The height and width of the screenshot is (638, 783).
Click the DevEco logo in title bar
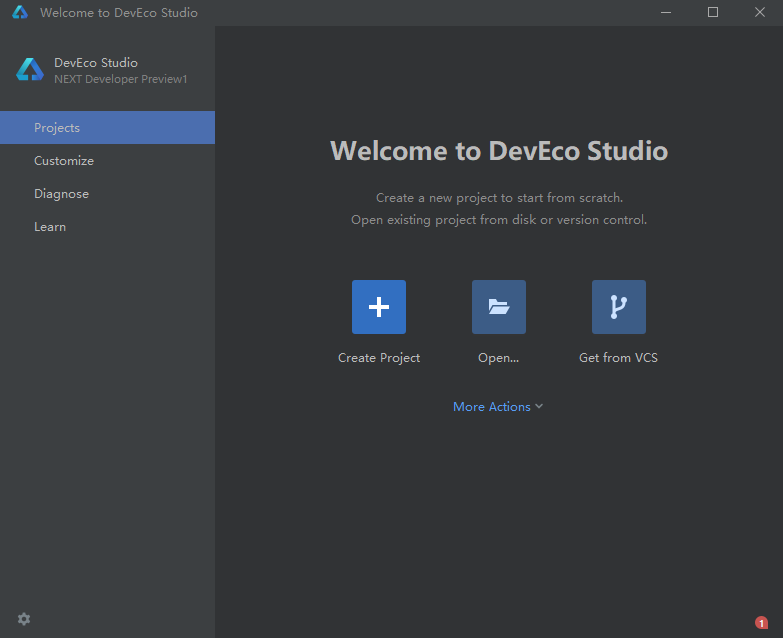(x=20, y=13)
